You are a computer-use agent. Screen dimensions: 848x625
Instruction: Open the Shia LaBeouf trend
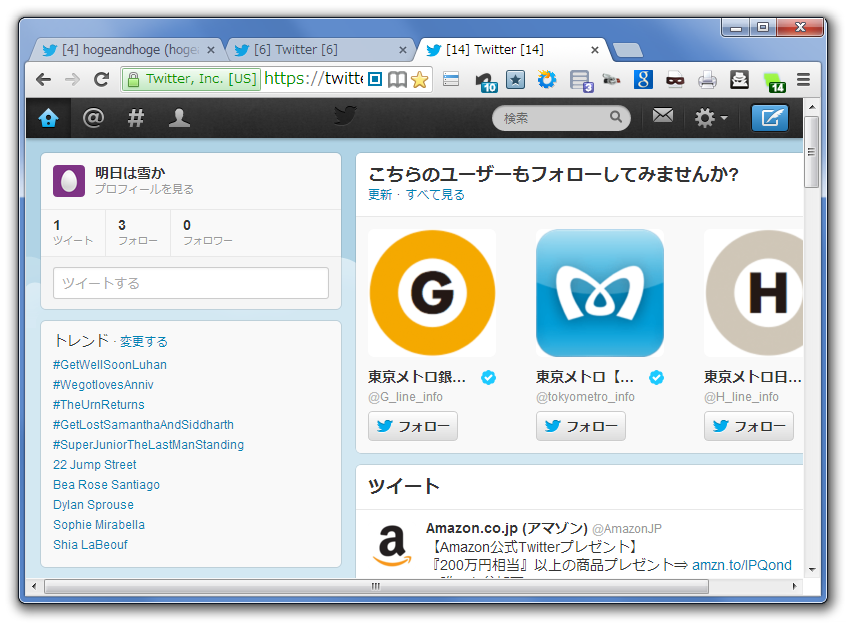90,545
